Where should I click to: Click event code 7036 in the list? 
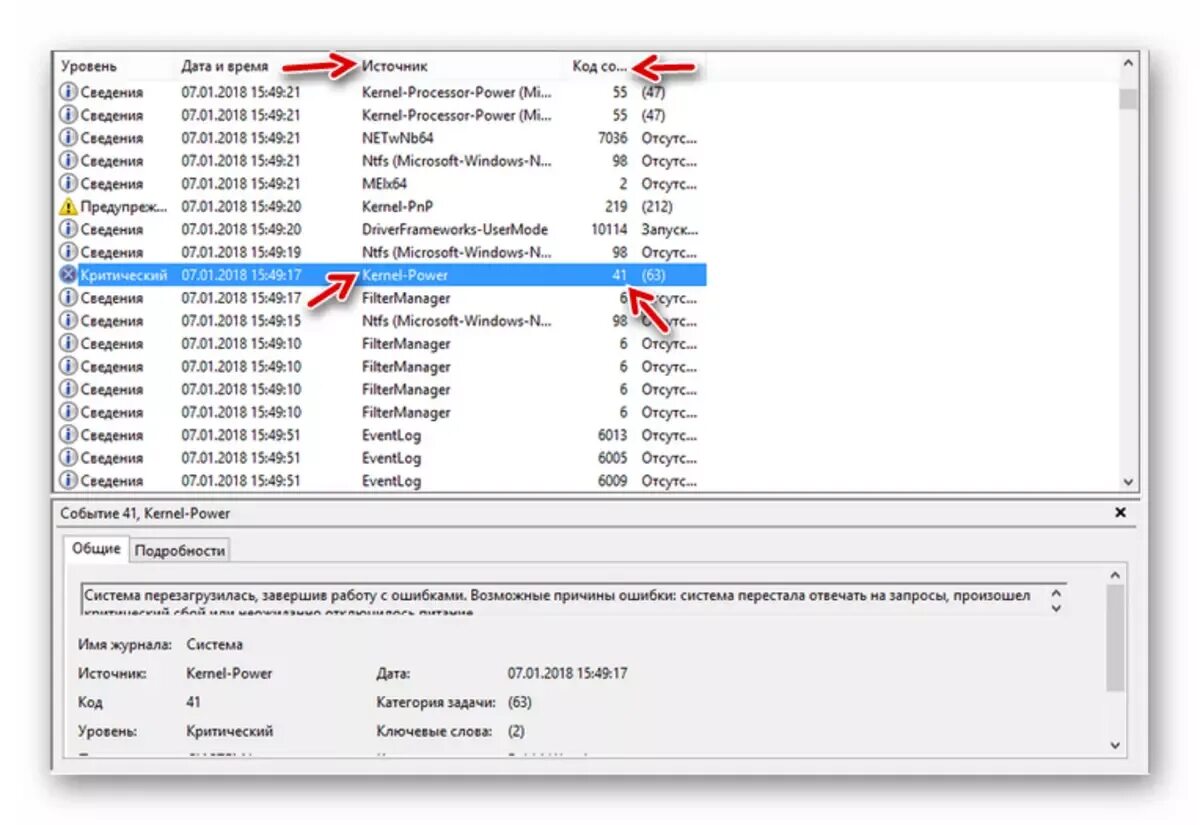coord(611,138)
